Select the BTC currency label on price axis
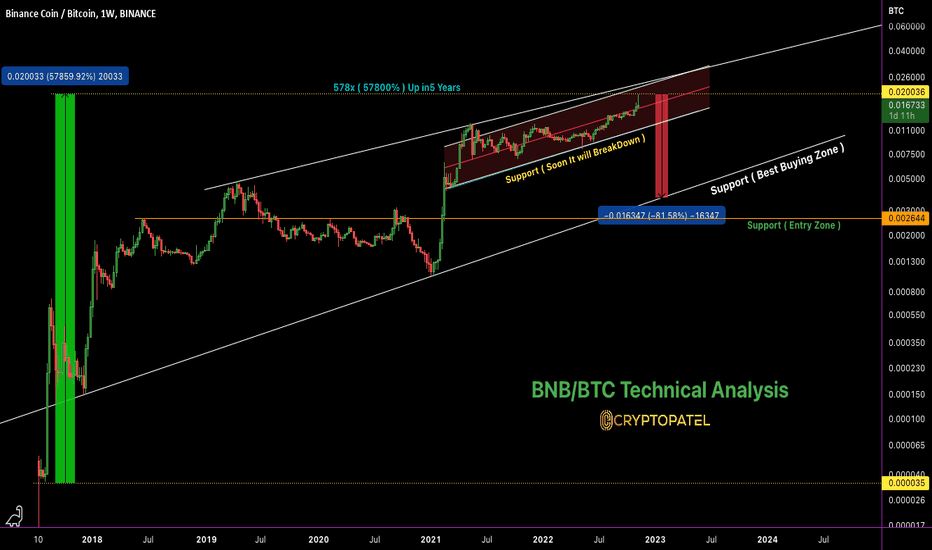This screenshot has width=932, height=550. (x=896, y=11)
